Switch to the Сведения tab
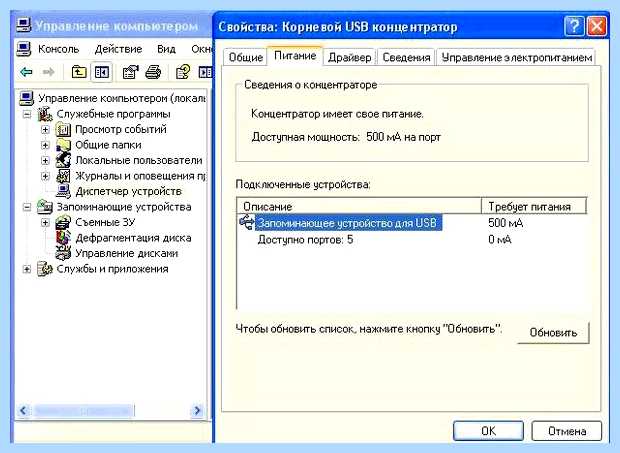Screen dimensions: 620x453 pos(406,58)
